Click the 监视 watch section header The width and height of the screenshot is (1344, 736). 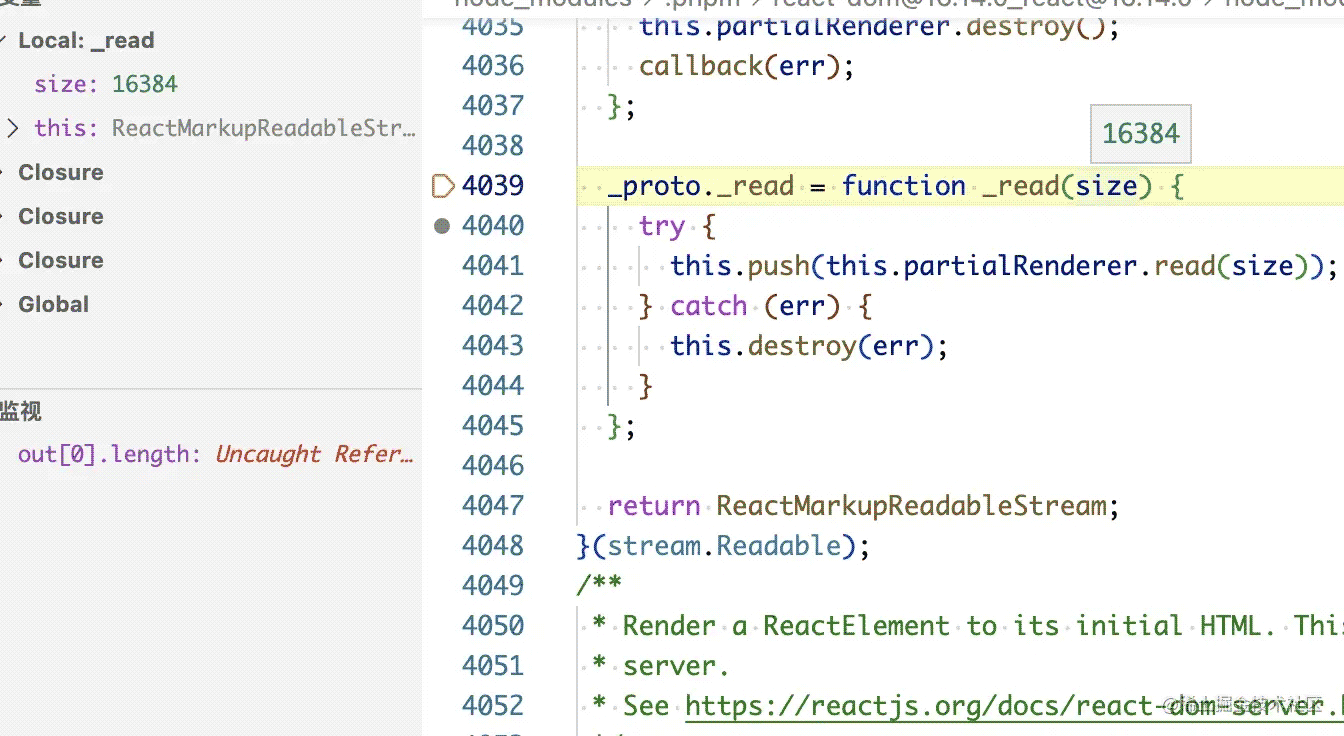(x=21, y=411)
